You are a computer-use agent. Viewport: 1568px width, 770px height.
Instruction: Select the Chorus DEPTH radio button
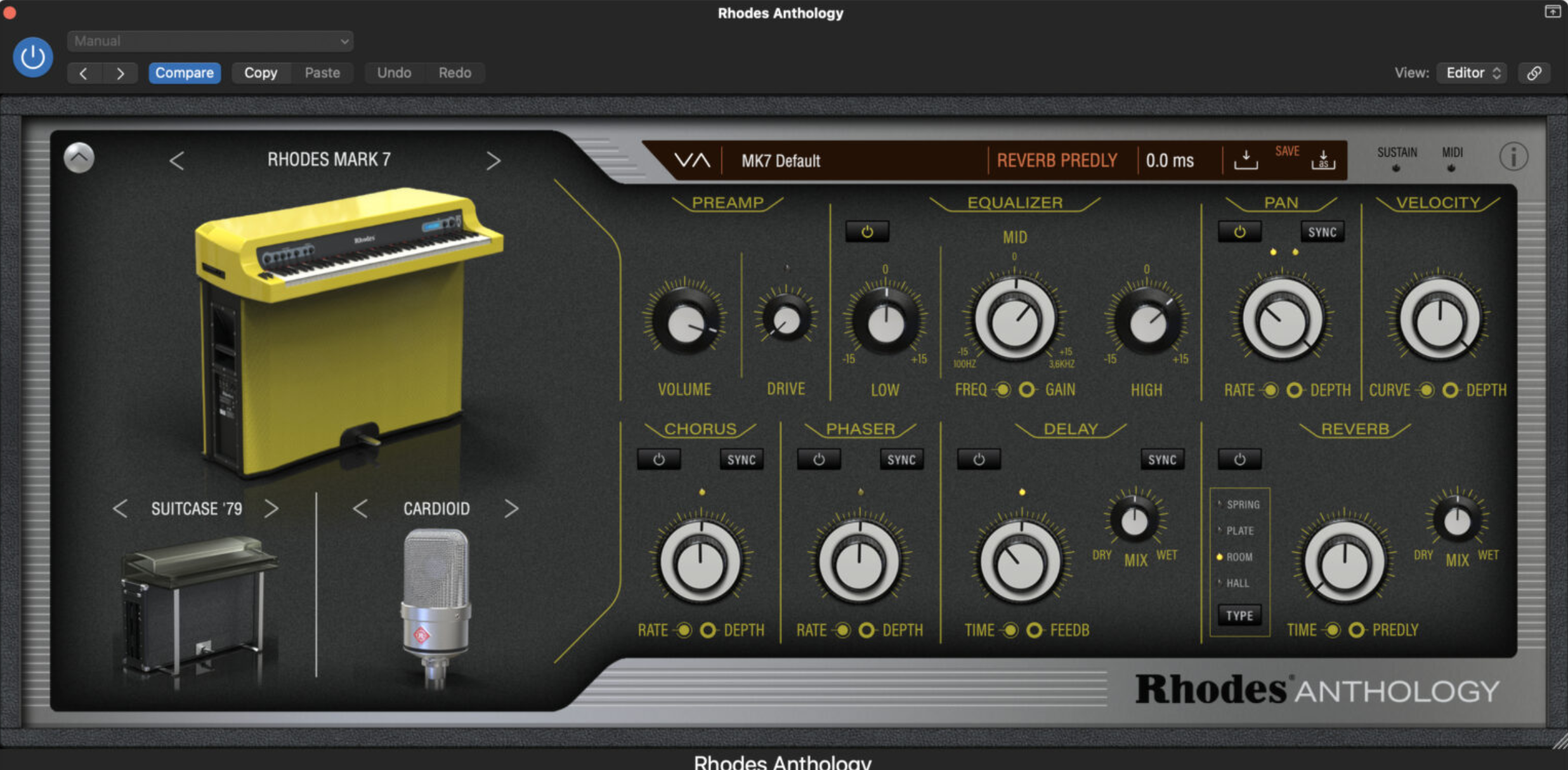[708, 630]
